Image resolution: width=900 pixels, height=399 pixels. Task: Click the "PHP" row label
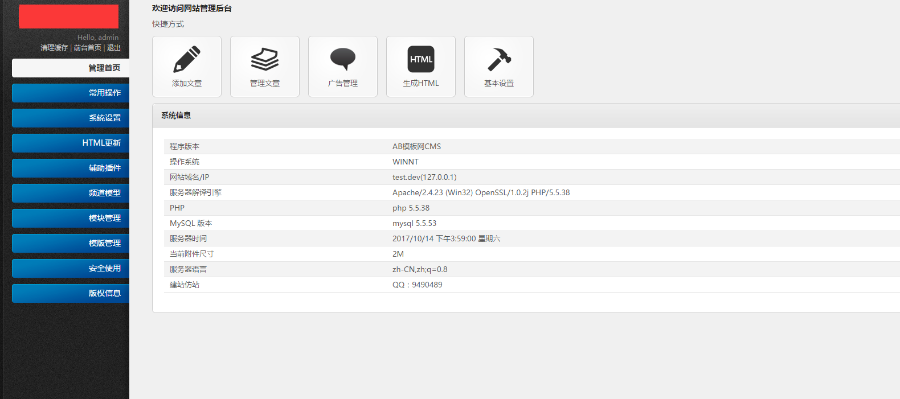pyautogui.click(x=177, y=208)
